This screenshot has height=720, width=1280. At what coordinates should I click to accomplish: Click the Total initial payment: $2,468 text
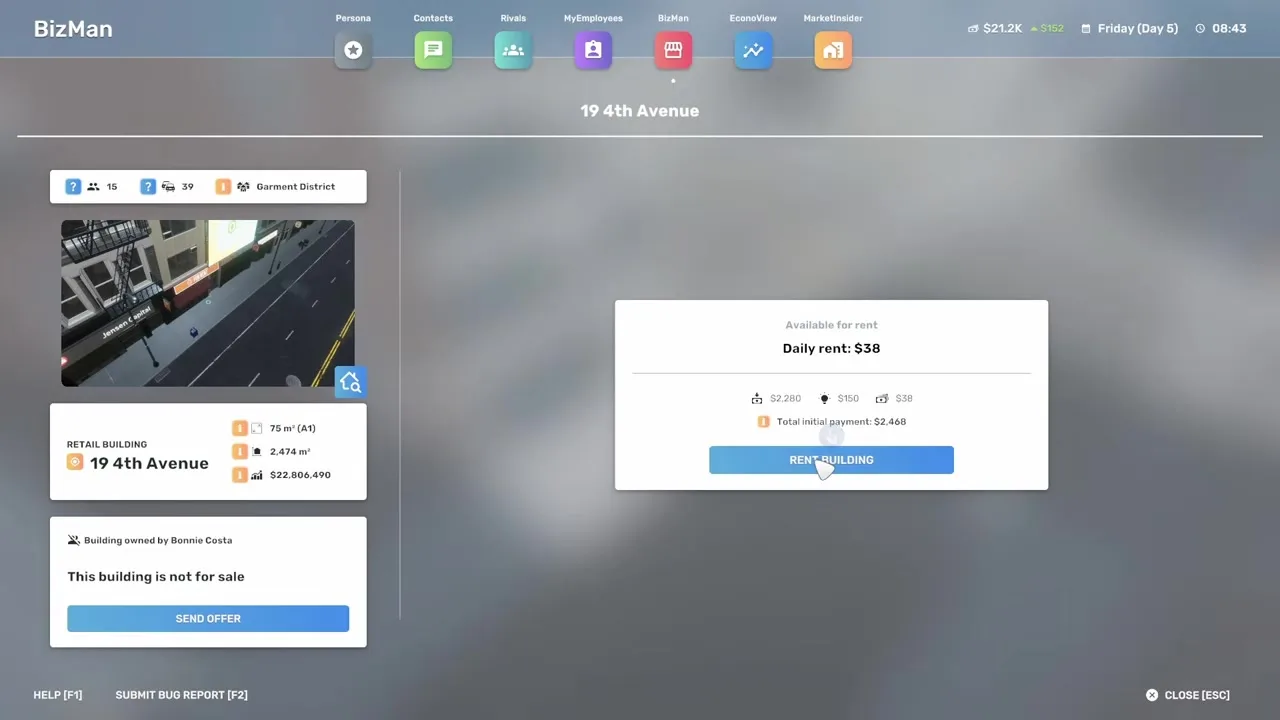tap(841, 422)
